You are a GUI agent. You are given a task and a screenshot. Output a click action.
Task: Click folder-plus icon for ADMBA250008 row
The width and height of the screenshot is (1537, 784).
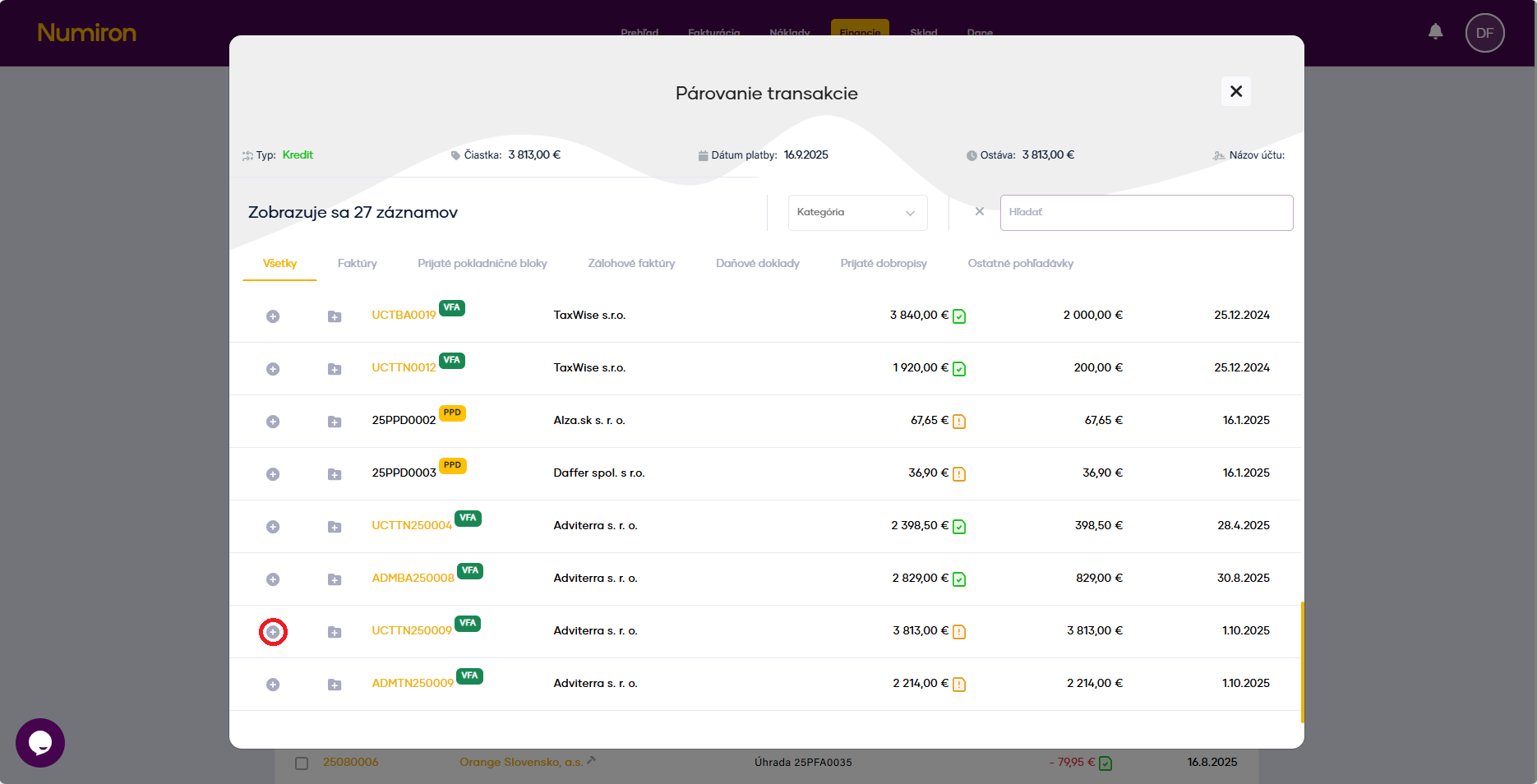[x=335, y=579]
